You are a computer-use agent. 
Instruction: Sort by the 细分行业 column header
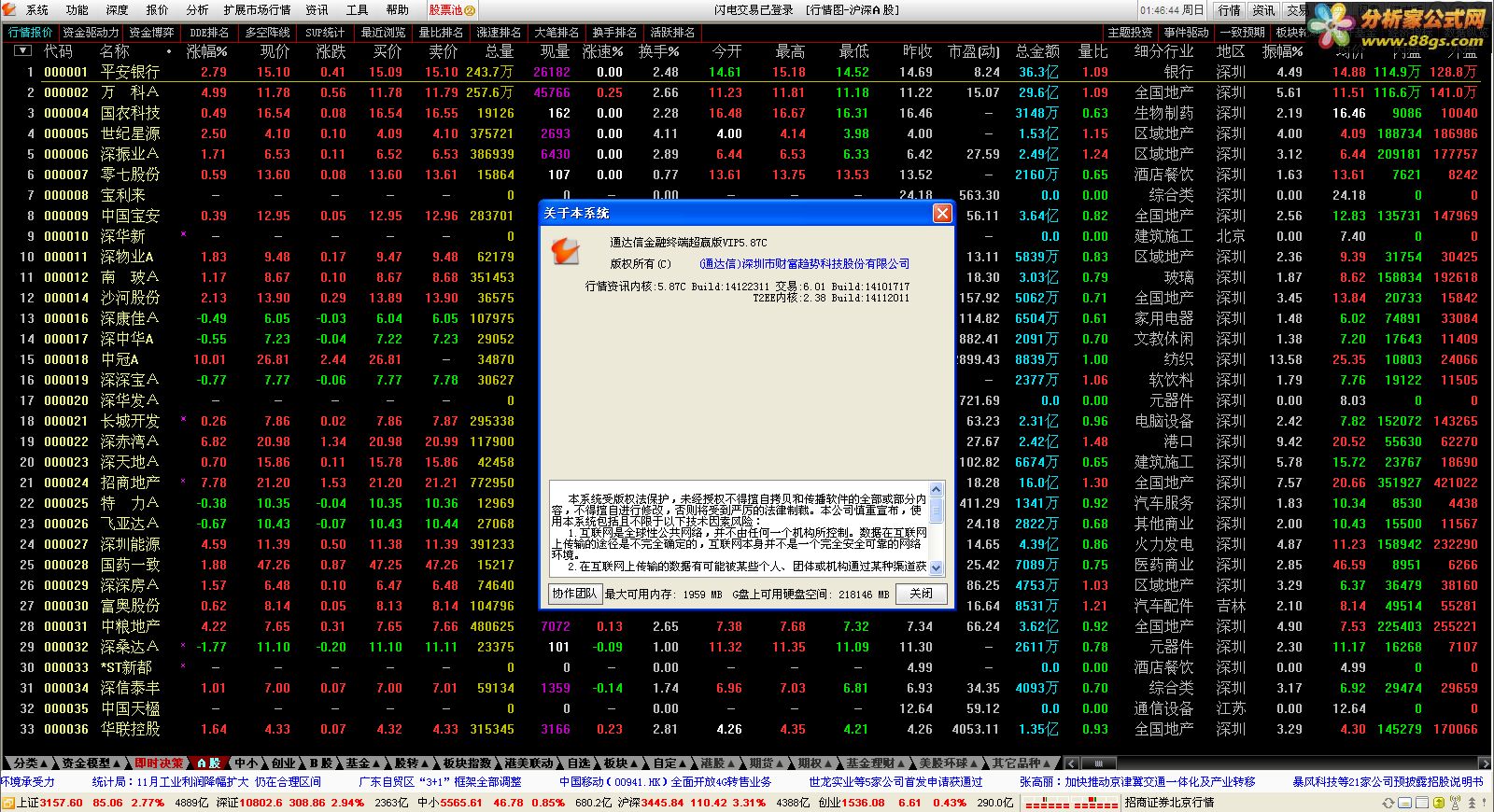pyautogui.click(x=1163, y=51)
